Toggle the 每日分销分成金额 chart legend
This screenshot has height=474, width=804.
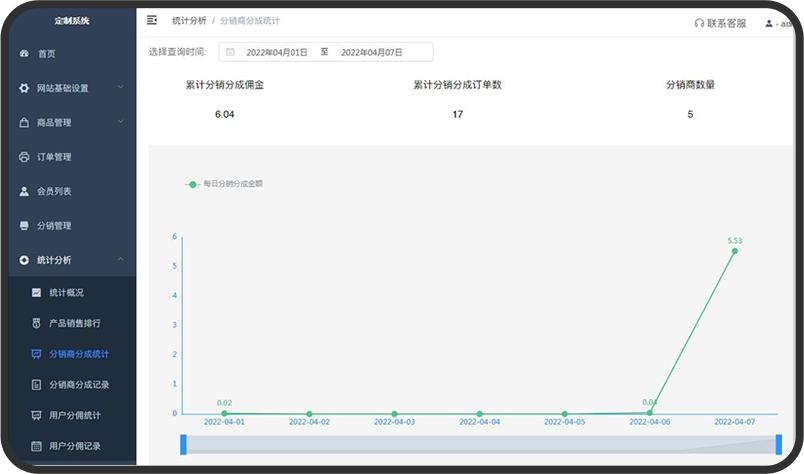[226, 184]
